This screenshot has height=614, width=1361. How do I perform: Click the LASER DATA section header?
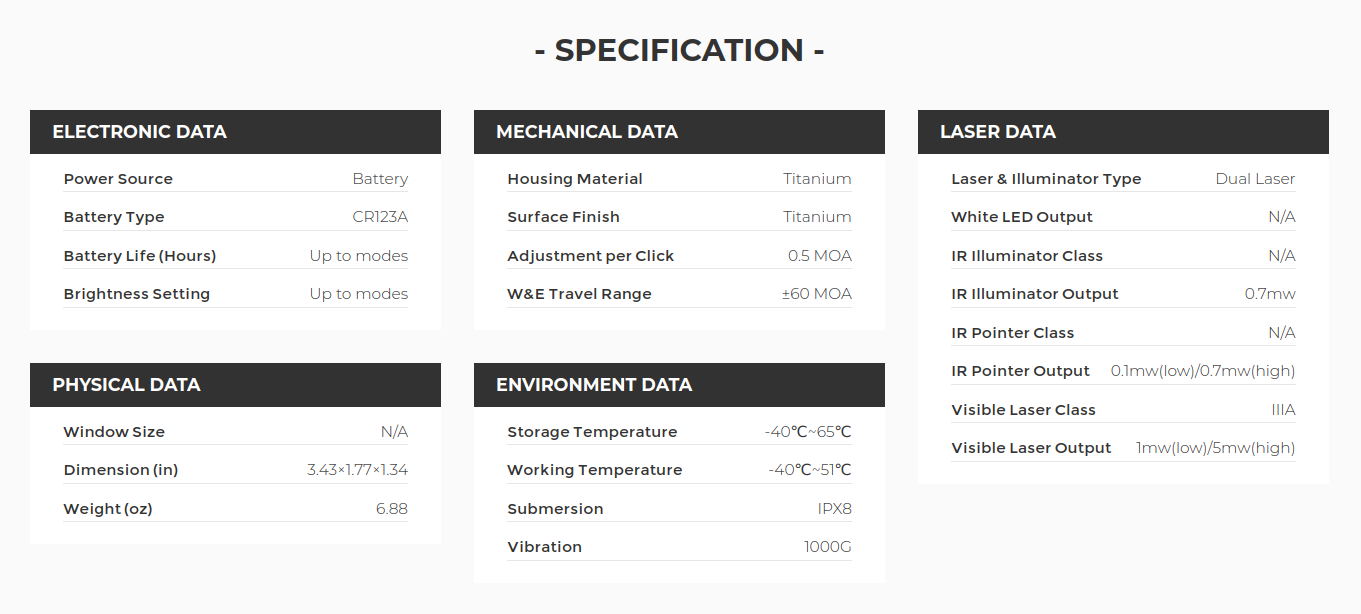(998, 132)
